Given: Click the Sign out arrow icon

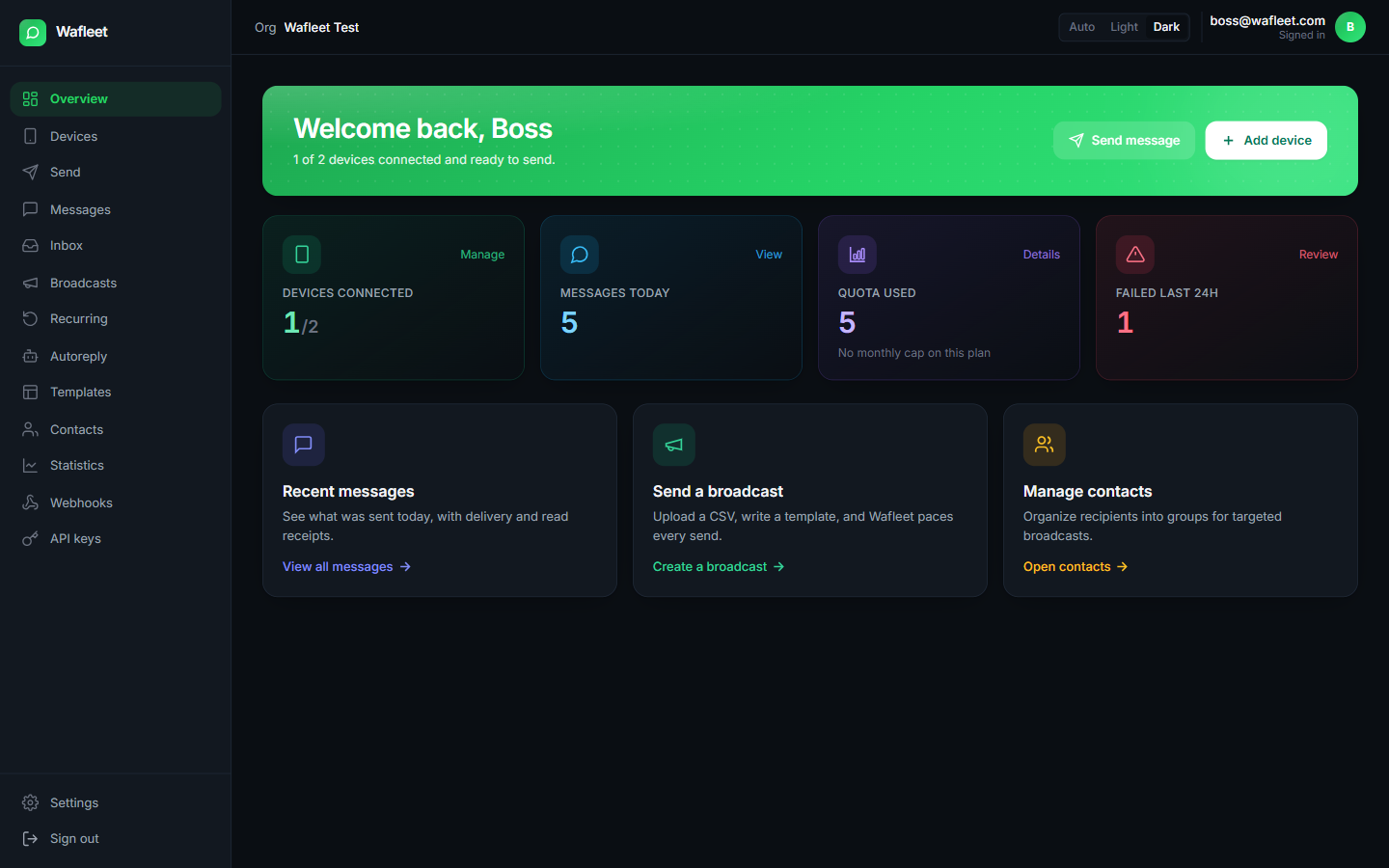Looking at the screenshot, I should [30, 839].
